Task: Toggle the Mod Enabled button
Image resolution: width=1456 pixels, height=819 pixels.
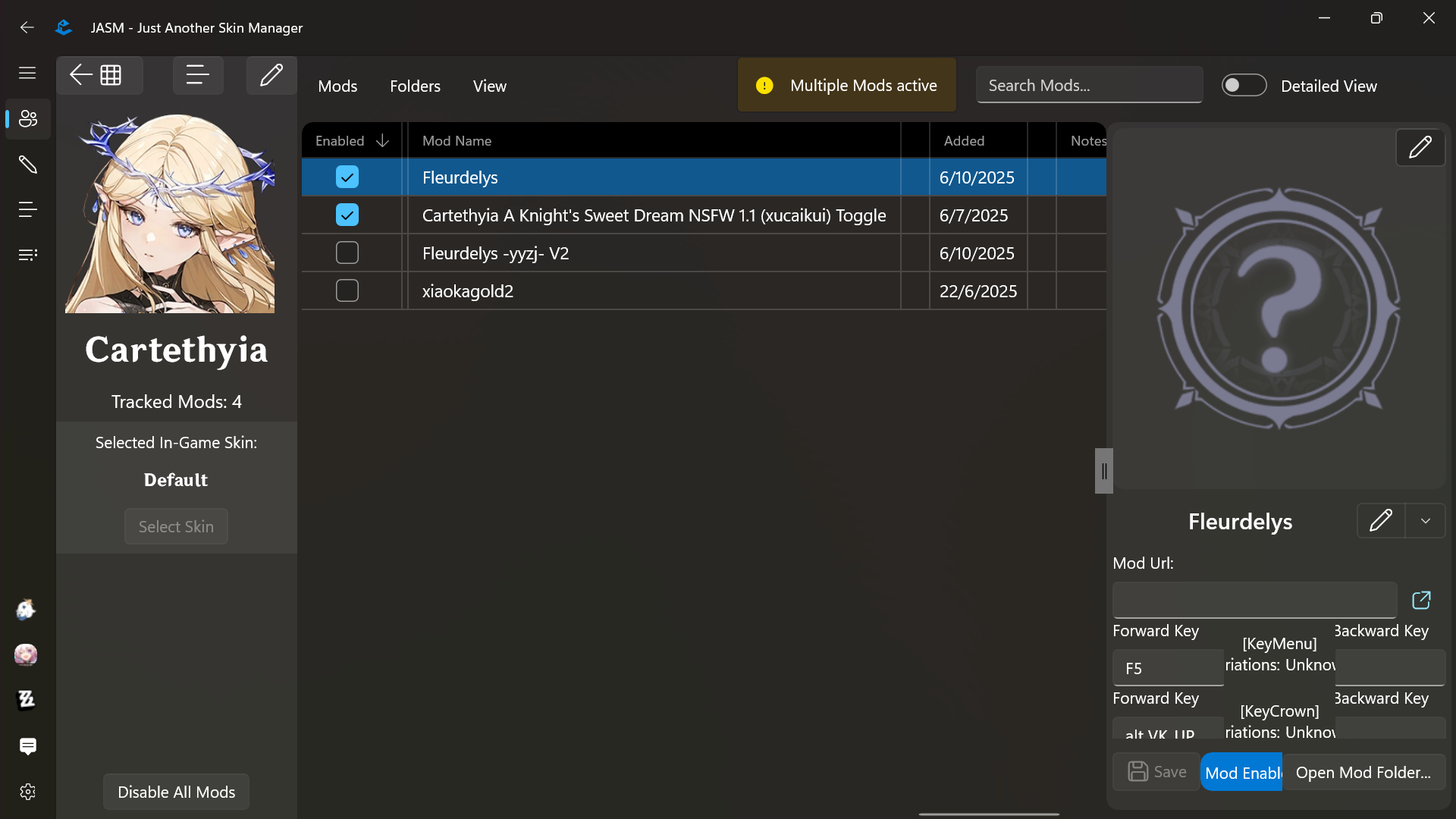Action: pyautogui.click(x=1241, y=772)
